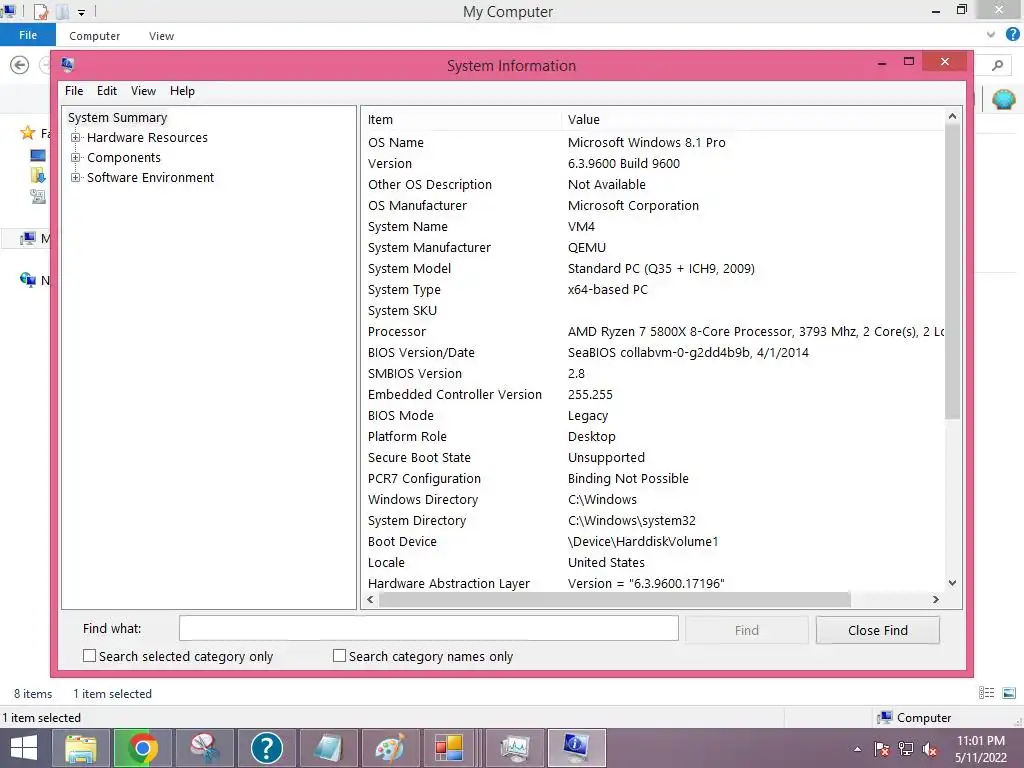Select the Network icon in My Computer sidebar
Screen dimensions: 1024x768
(x=27, y=280)
